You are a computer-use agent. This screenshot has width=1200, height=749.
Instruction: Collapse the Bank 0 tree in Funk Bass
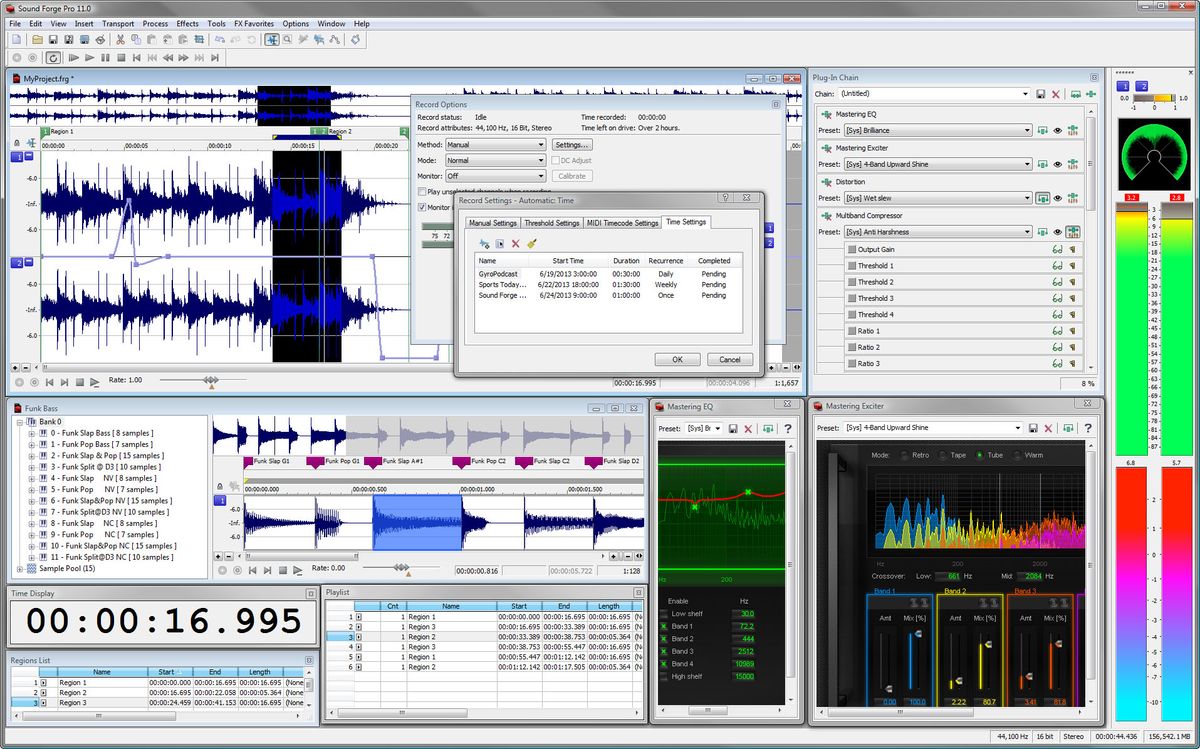coord(18,421)
